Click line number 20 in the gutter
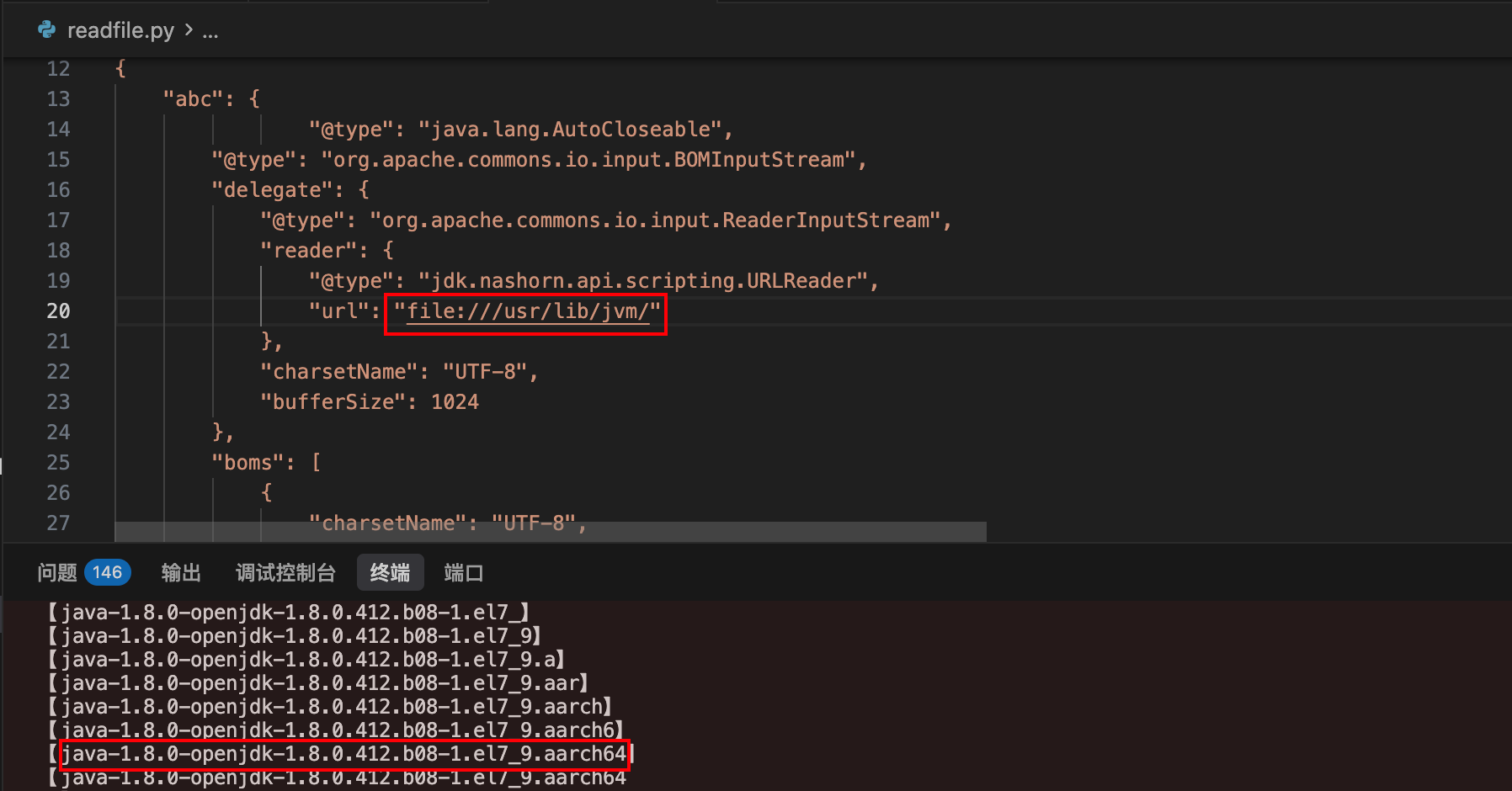The height and width of the screenshot is (791, 1512). tap(58, 311)
